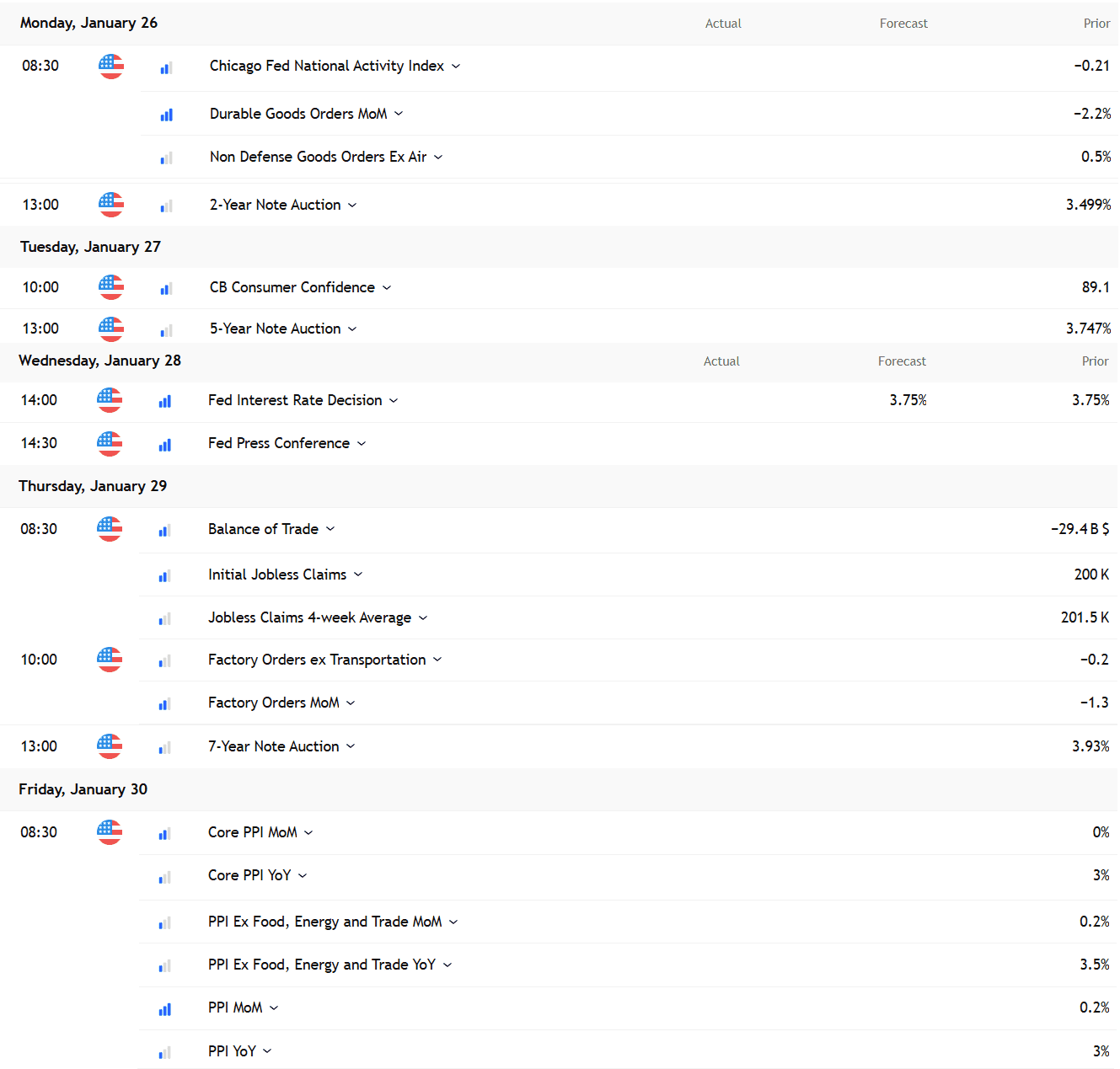Click the Thursday, January 29 date header
Screen dimensions: 1120x1069
tap(93, 486)
